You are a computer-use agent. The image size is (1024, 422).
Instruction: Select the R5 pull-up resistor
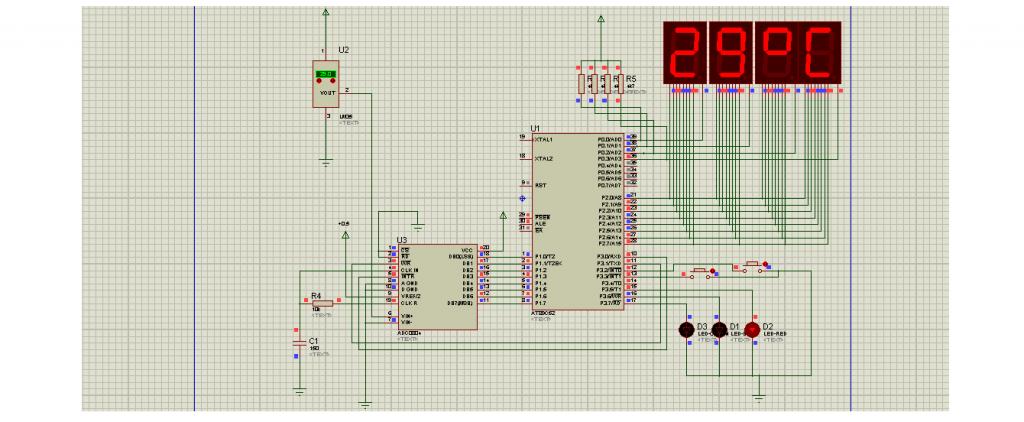click(x=619, y=84)
